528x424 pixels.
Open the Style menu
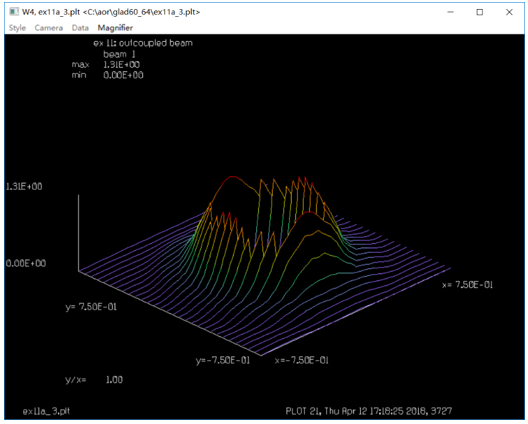click(x=17, y=28)
